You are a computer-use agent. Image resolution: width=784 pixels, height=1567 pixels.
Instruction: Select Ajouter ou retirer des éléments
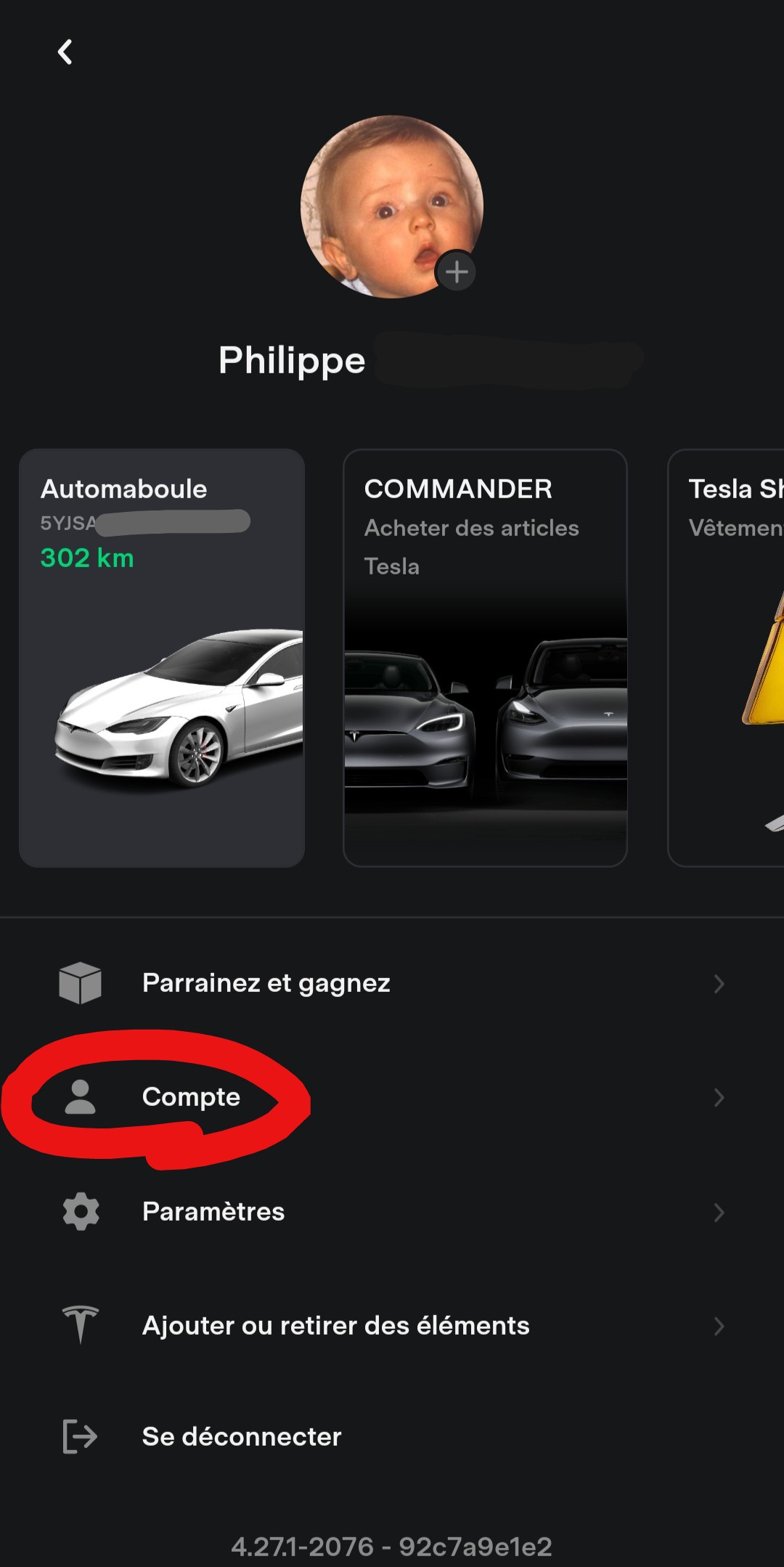392,1326
